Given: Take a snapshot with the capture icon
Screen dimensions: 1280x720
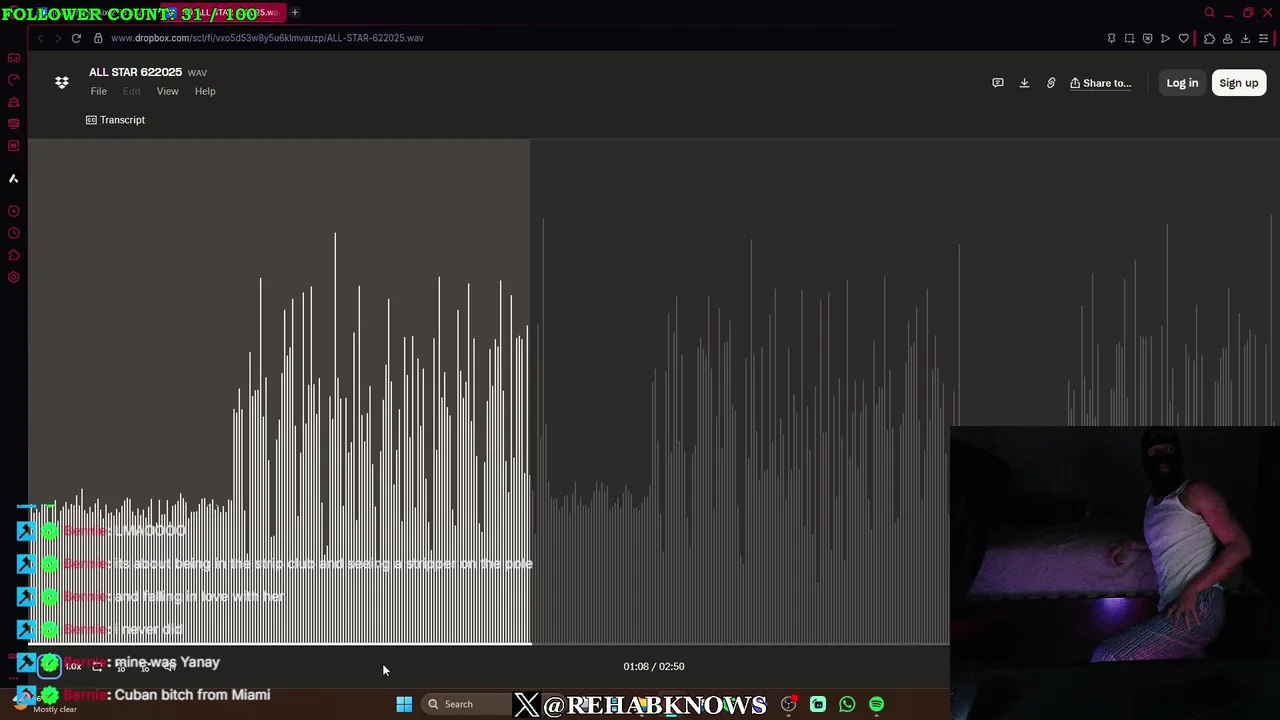Looking at the screenshot, I should tap(1129, 38).
